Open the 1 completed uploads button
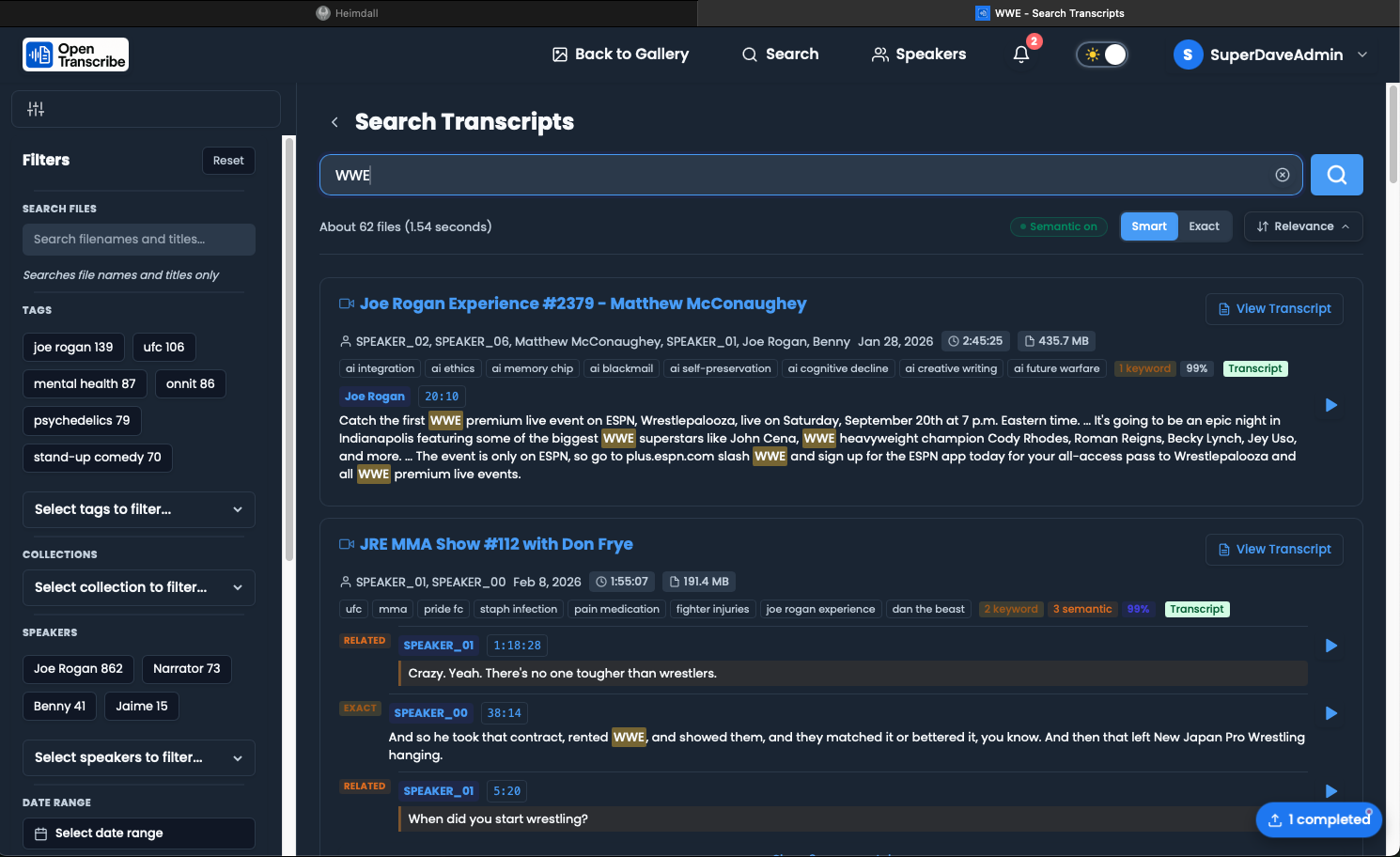Viewport: 1400px width, 857px height. [1319, 819]
